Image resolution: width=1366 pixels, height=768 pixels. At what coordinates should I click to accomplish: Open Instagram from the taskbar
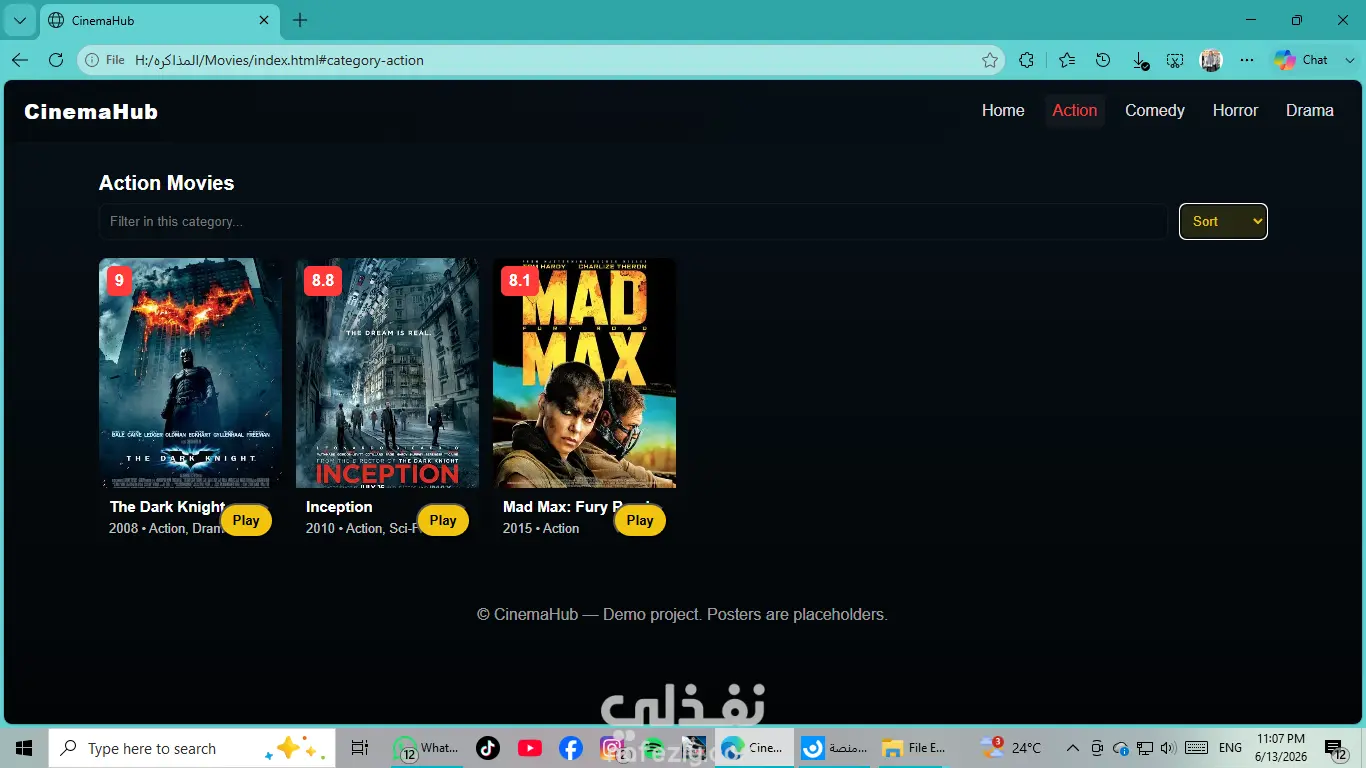(612, 748)
